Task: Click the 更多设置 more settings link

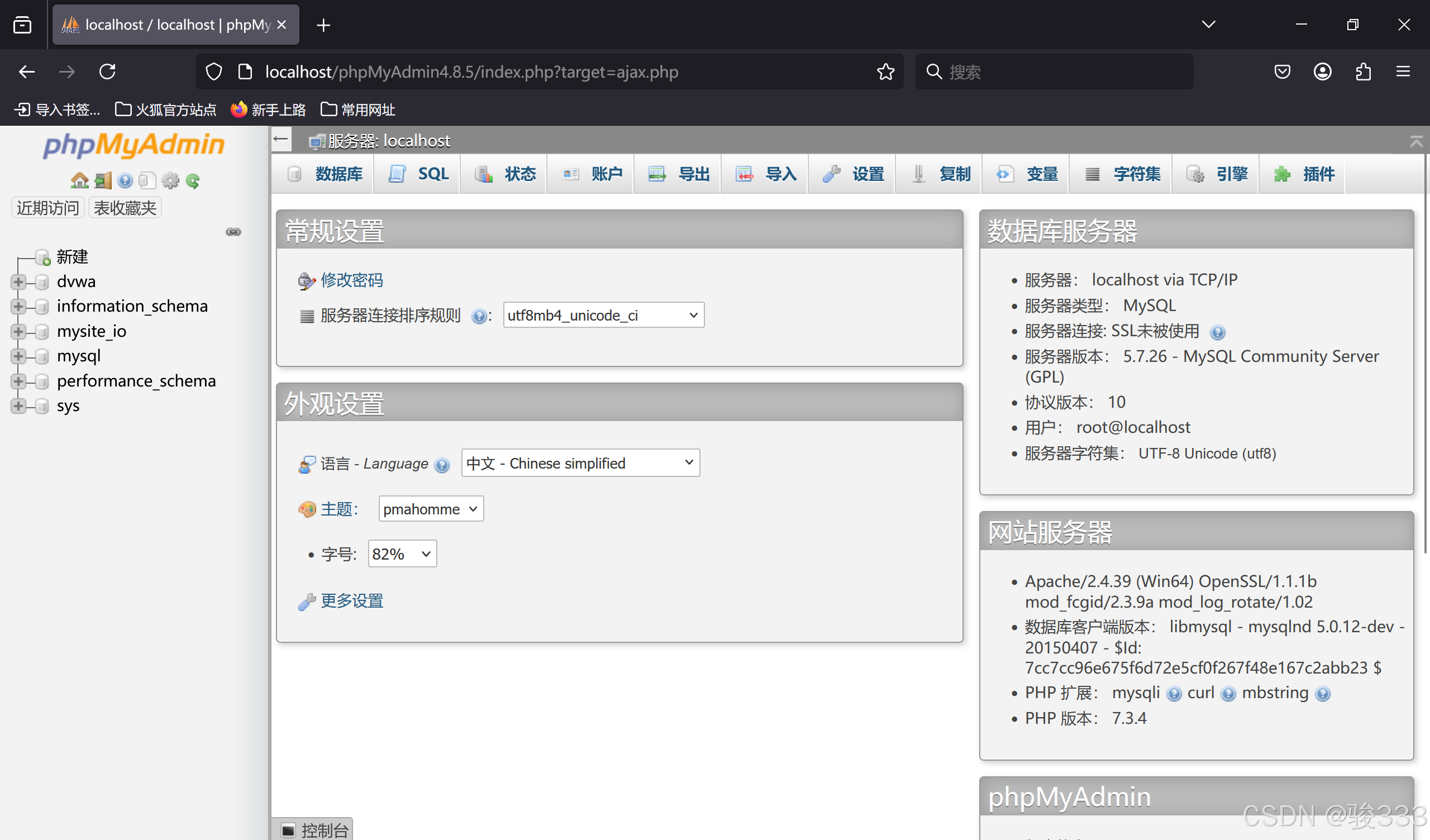Action: coord(352,601)
